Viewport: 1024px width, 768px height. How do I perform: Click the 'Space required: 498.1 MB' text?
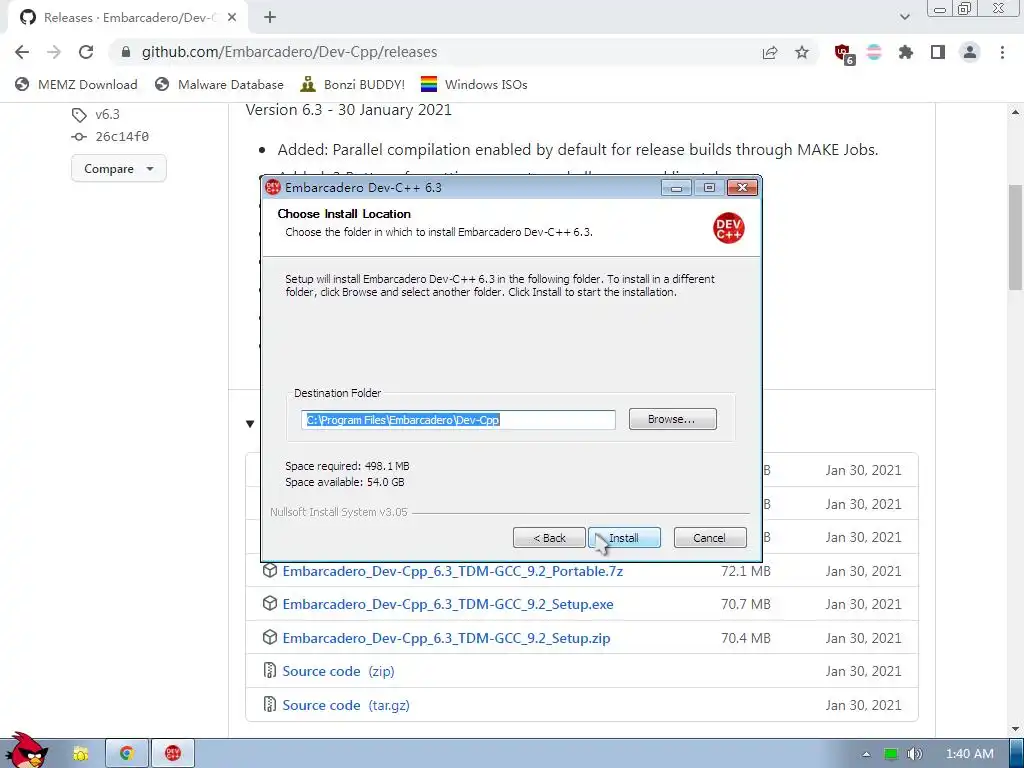(x=347, y=466)
